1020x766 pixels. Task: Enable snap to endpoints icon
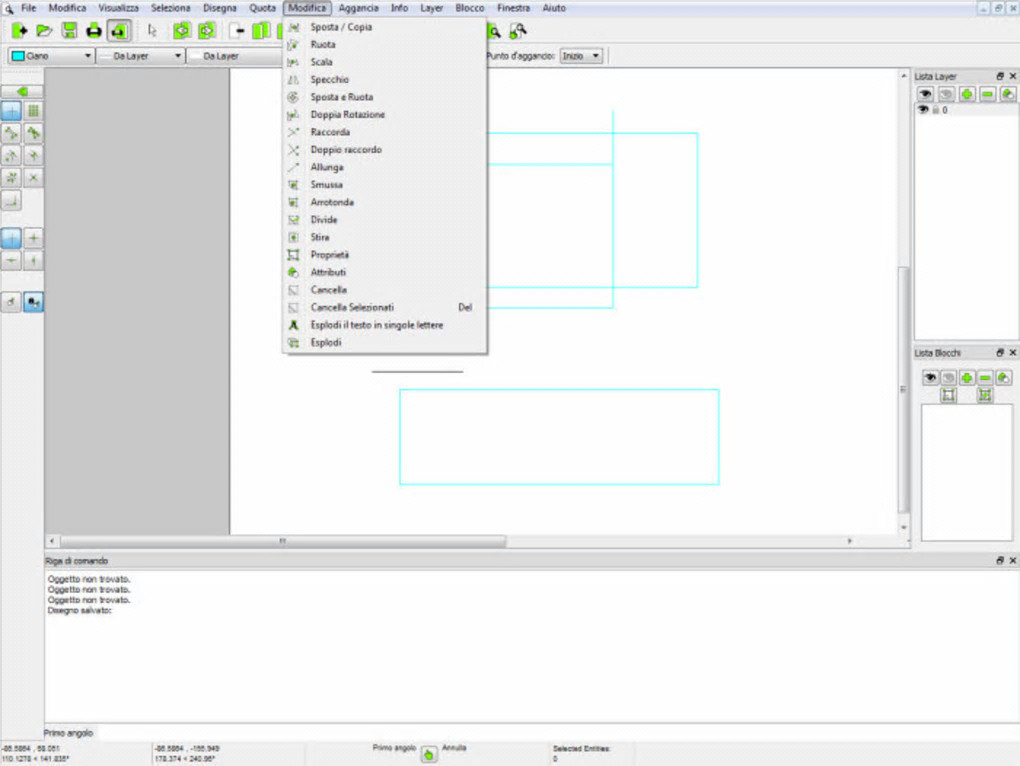11,133
